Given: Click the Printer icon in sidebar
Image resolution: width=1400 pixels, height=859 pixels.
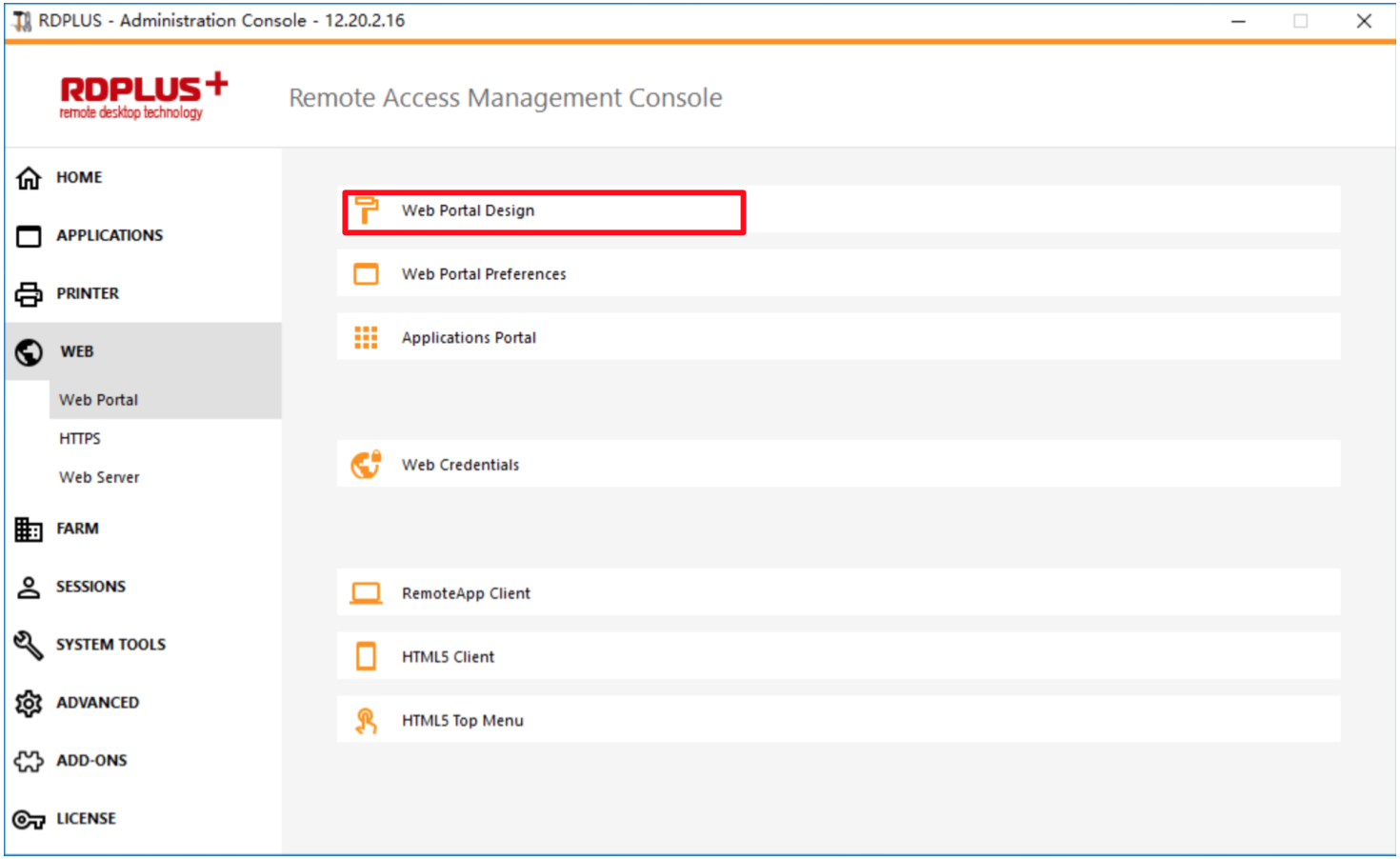Looking at the screenshot, I should coord(29,294).
